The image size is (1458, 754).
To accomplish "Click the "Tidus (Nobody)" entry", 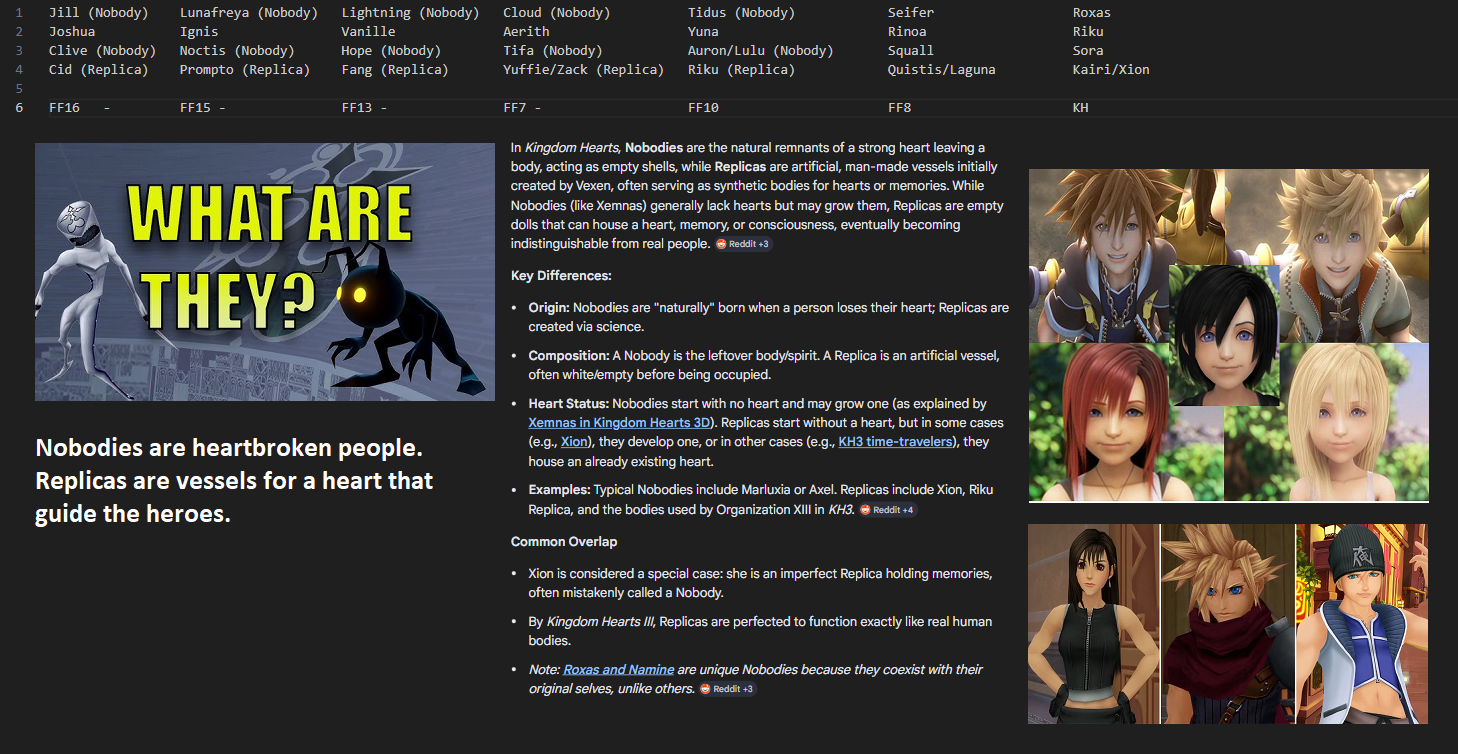I will click(x=742, y=13).
